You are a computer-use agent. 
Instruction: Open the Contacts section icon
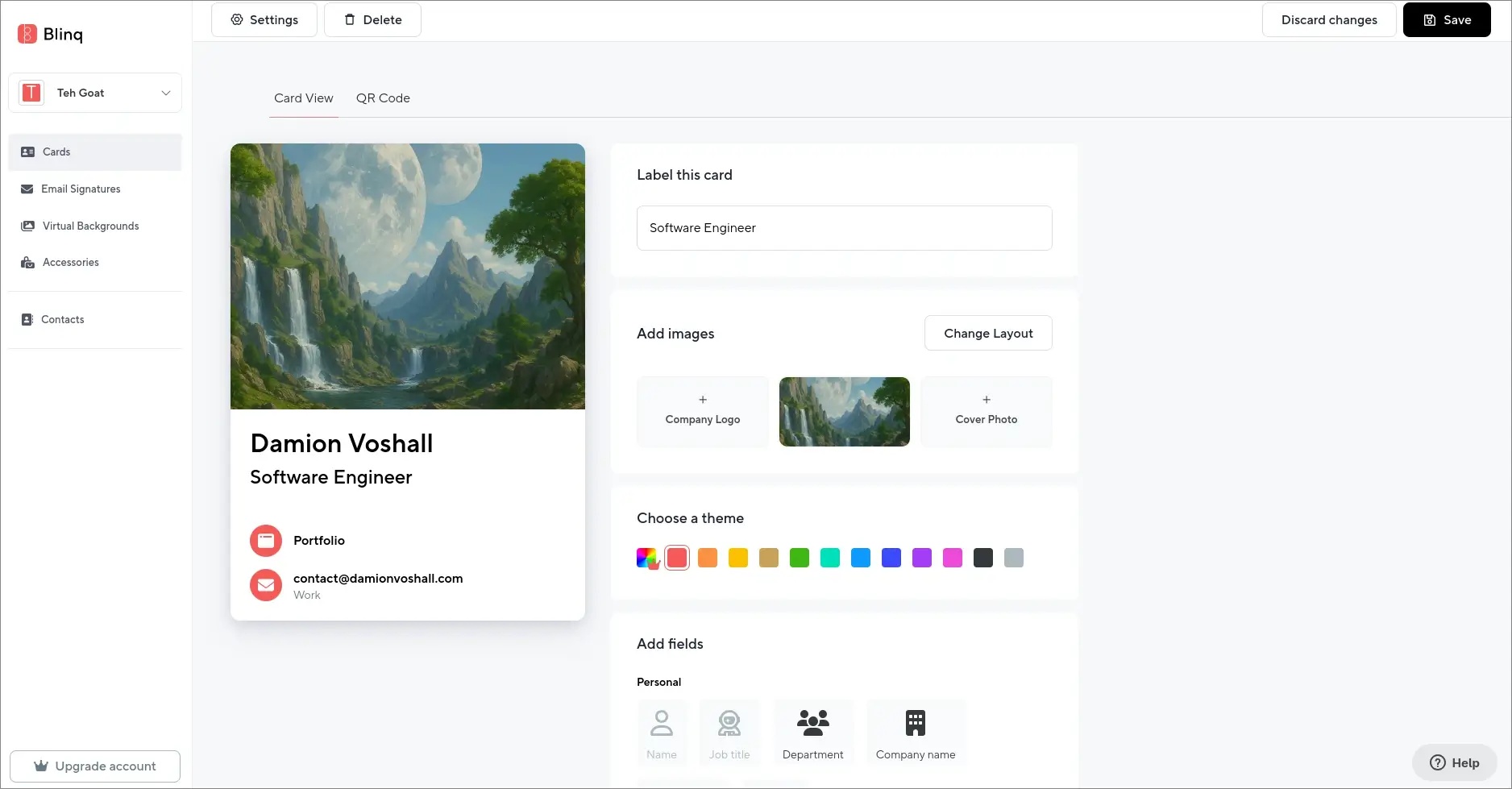pos(27,319)
